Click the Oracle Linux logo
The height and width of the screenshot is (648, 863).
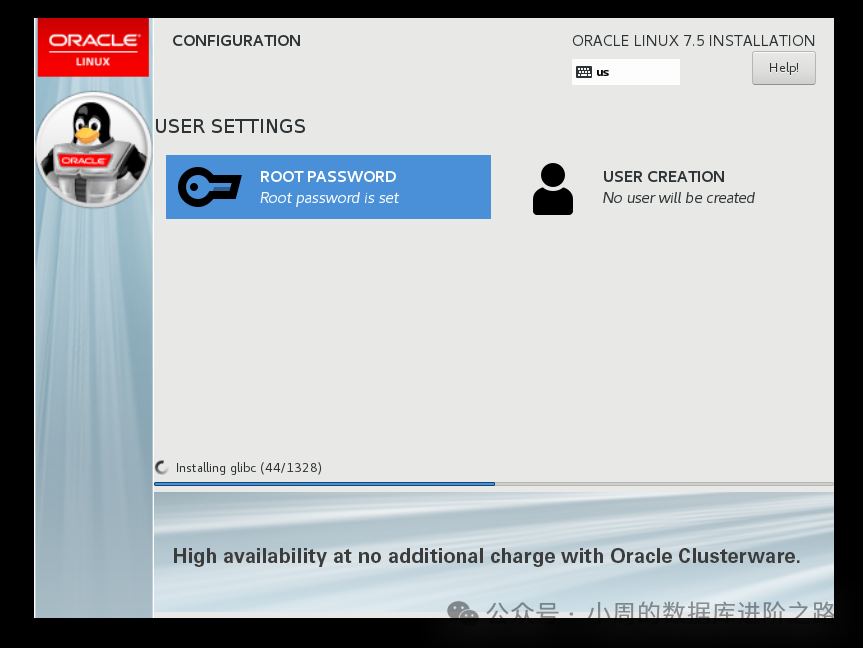(94, 48)
